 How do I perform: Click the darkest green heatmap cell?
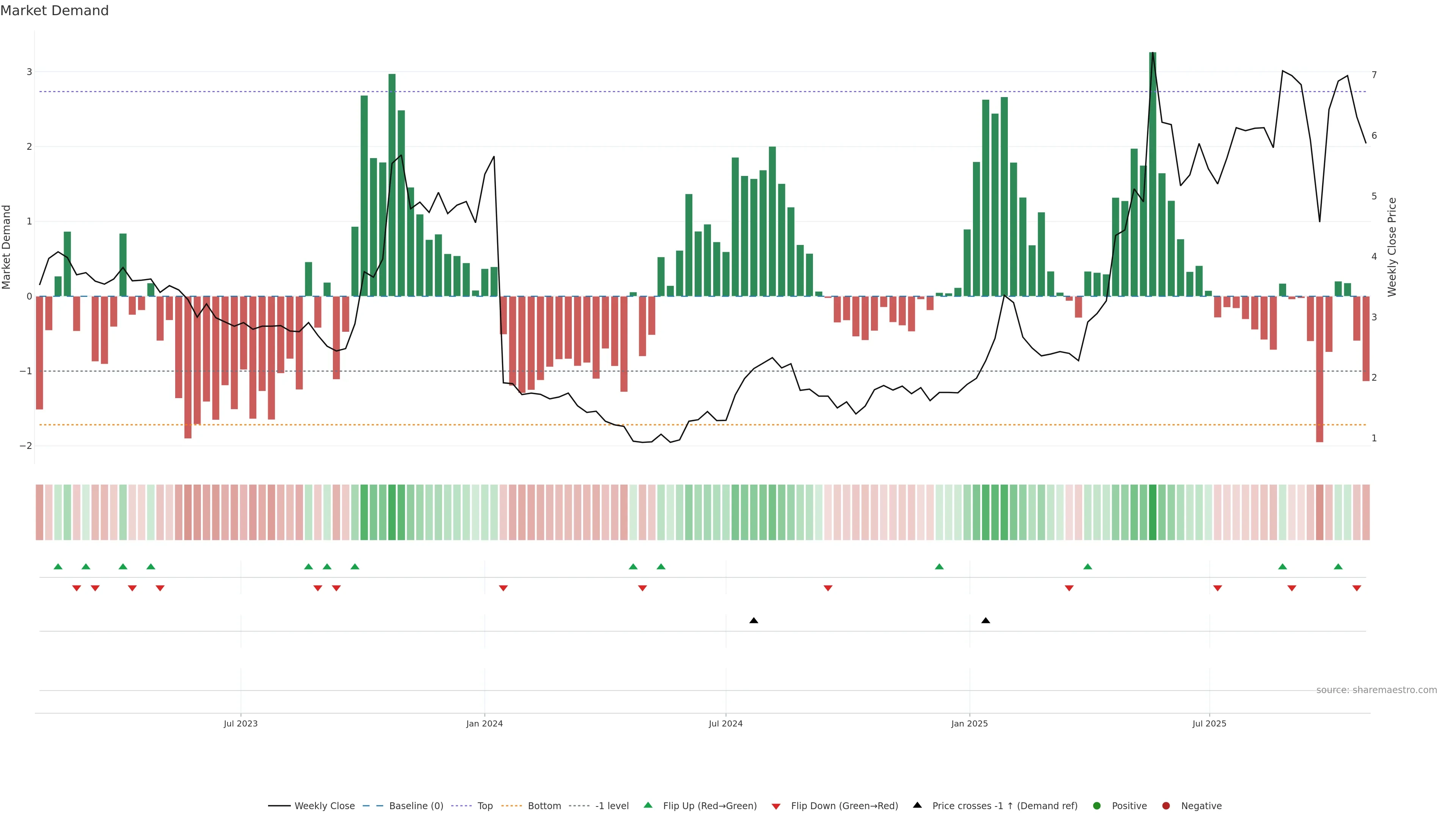point(1153,512)
